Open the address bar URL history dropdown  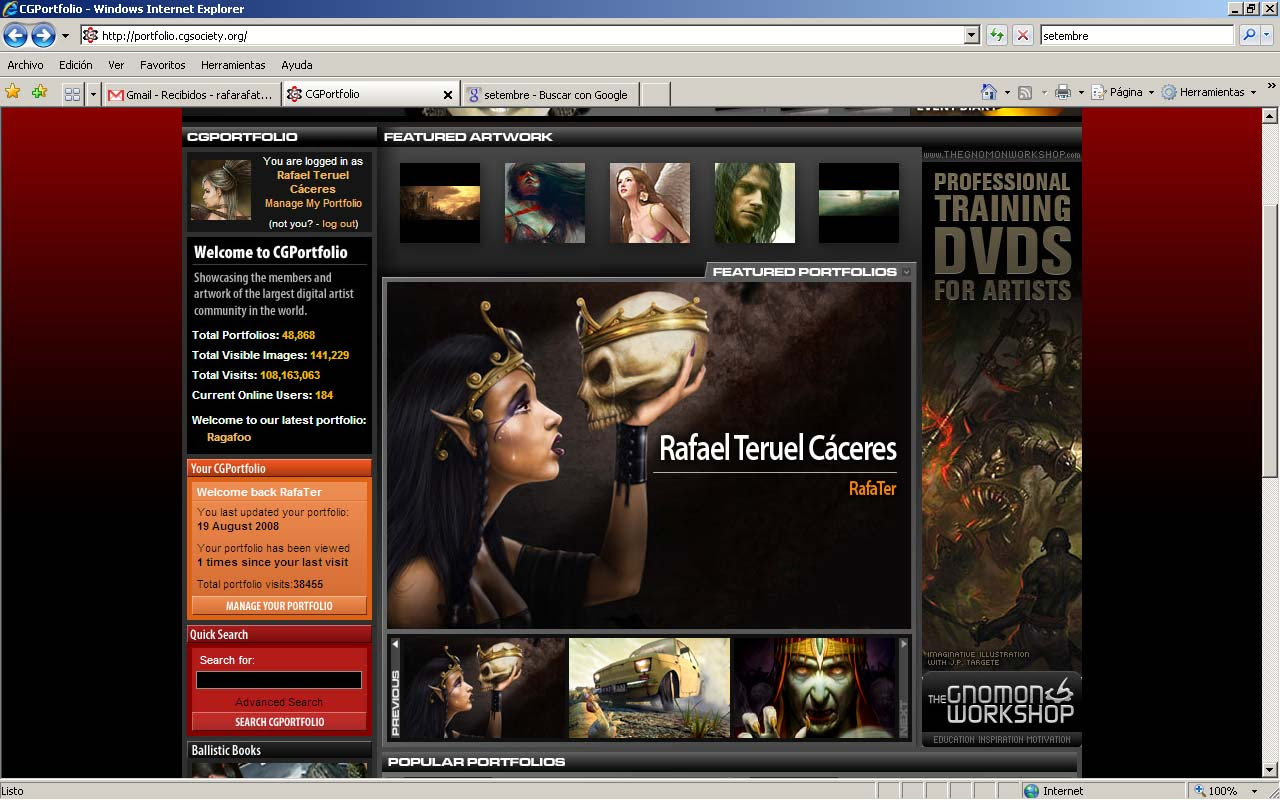971,35
